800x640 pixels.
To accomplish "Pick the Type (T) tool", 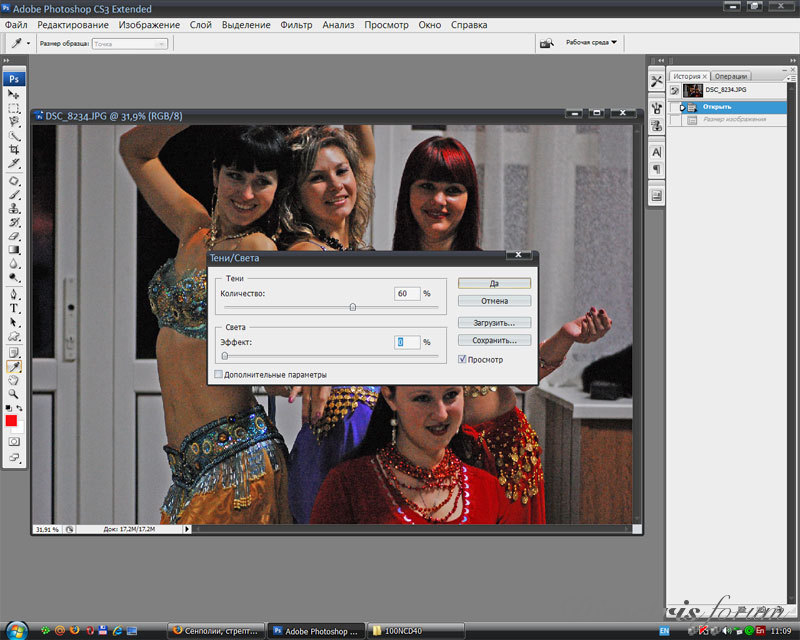I will click(14, 308).
